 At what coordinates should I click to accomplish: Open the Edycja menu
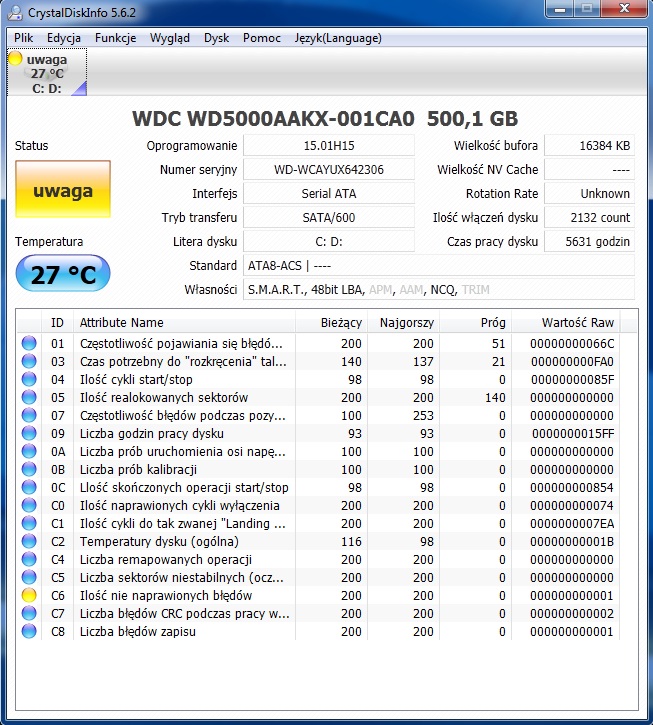pos(64,38)
